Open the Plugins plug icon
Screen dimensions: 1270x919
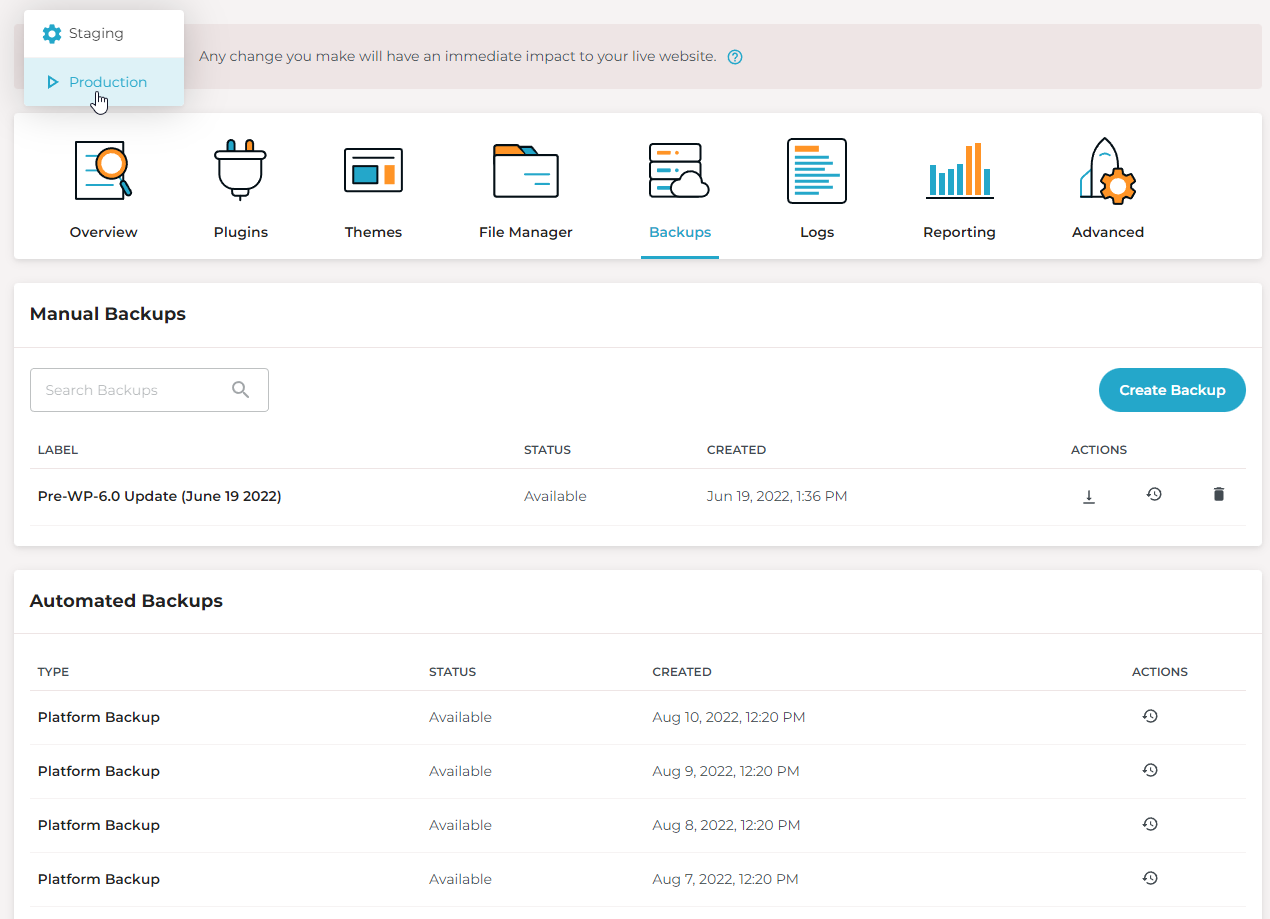click(241, 171)
